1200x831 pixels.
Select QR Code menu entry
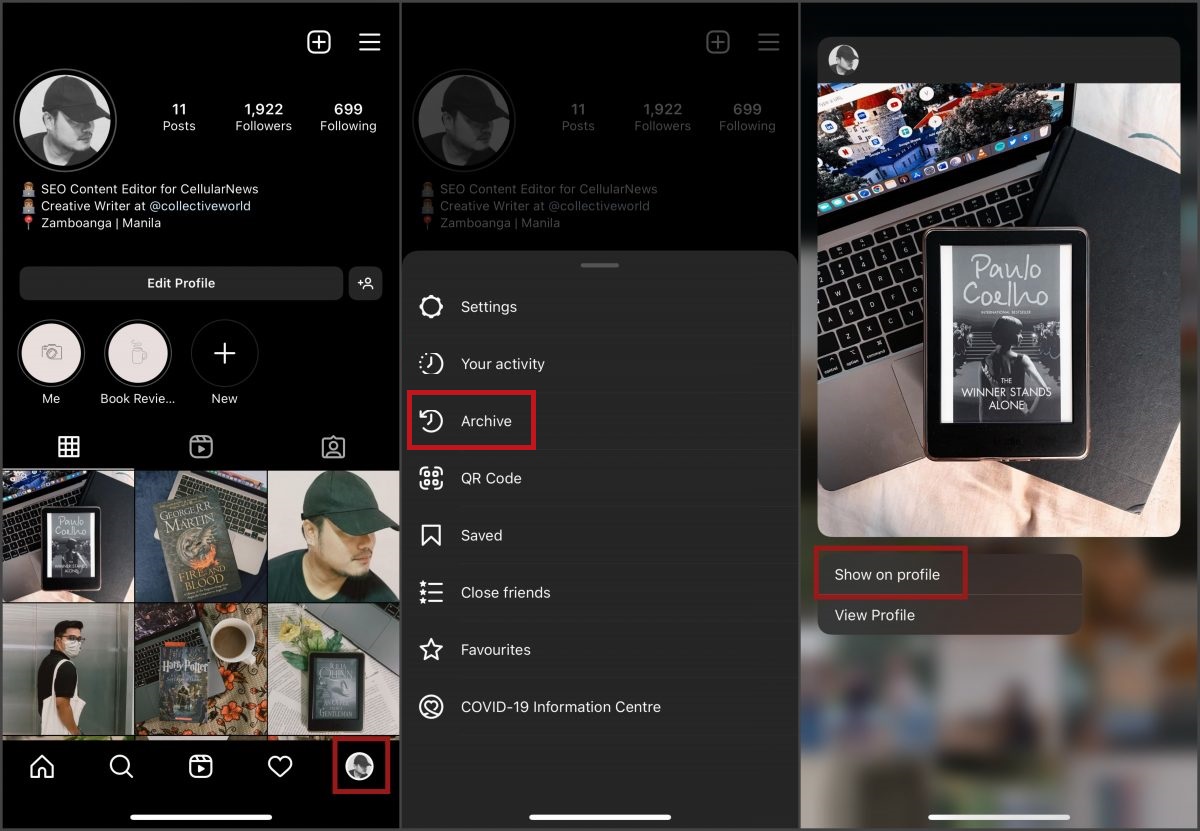pos(490,478)
